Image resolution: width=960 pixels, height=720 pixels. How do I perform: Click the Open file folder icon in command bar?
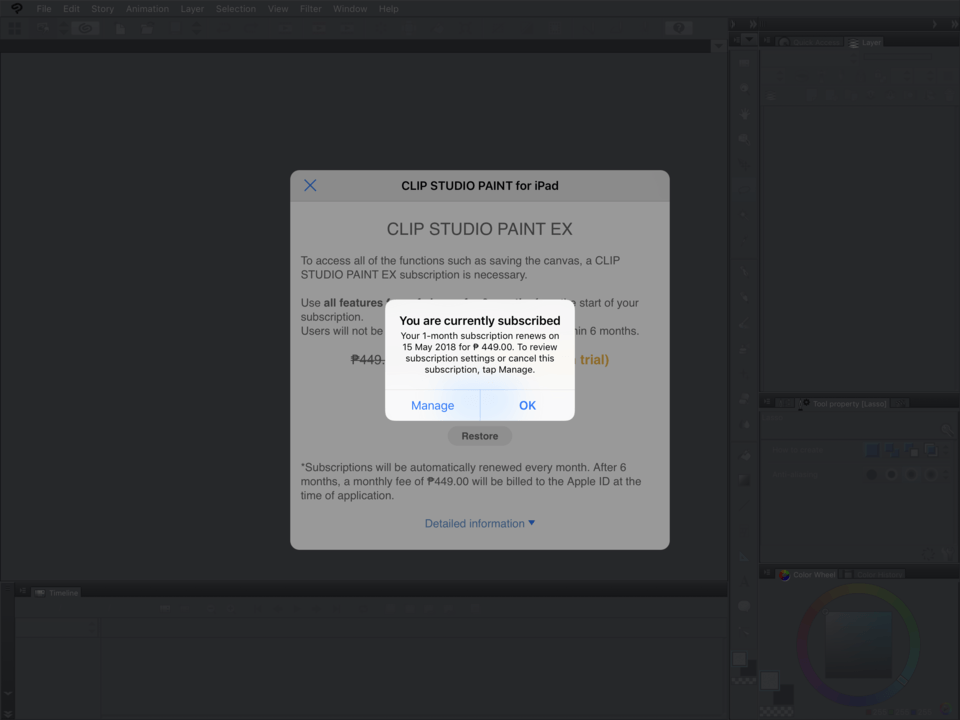coord(147,28)
